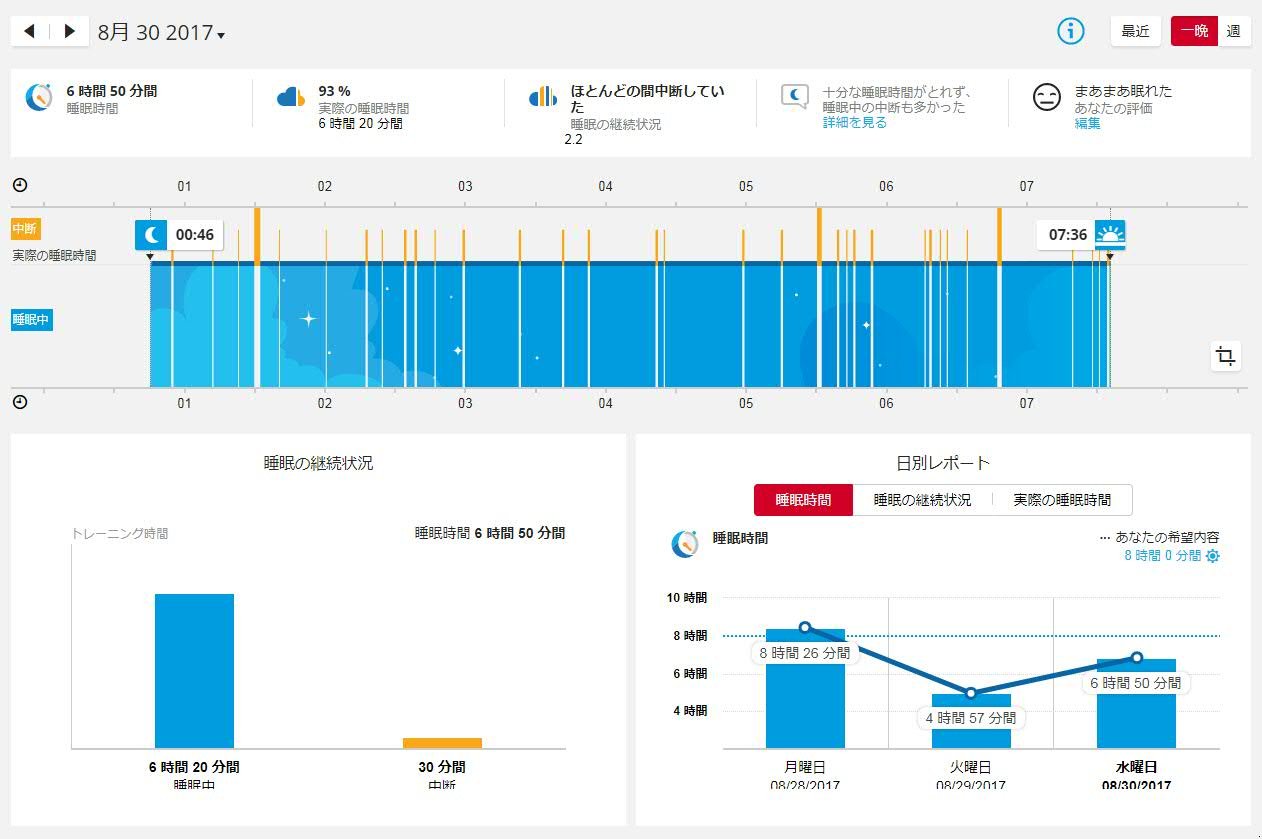The height and width of the screenshot is (839, 1262).
Task: Switch to 一晩 view
Action: (1194, 31)
